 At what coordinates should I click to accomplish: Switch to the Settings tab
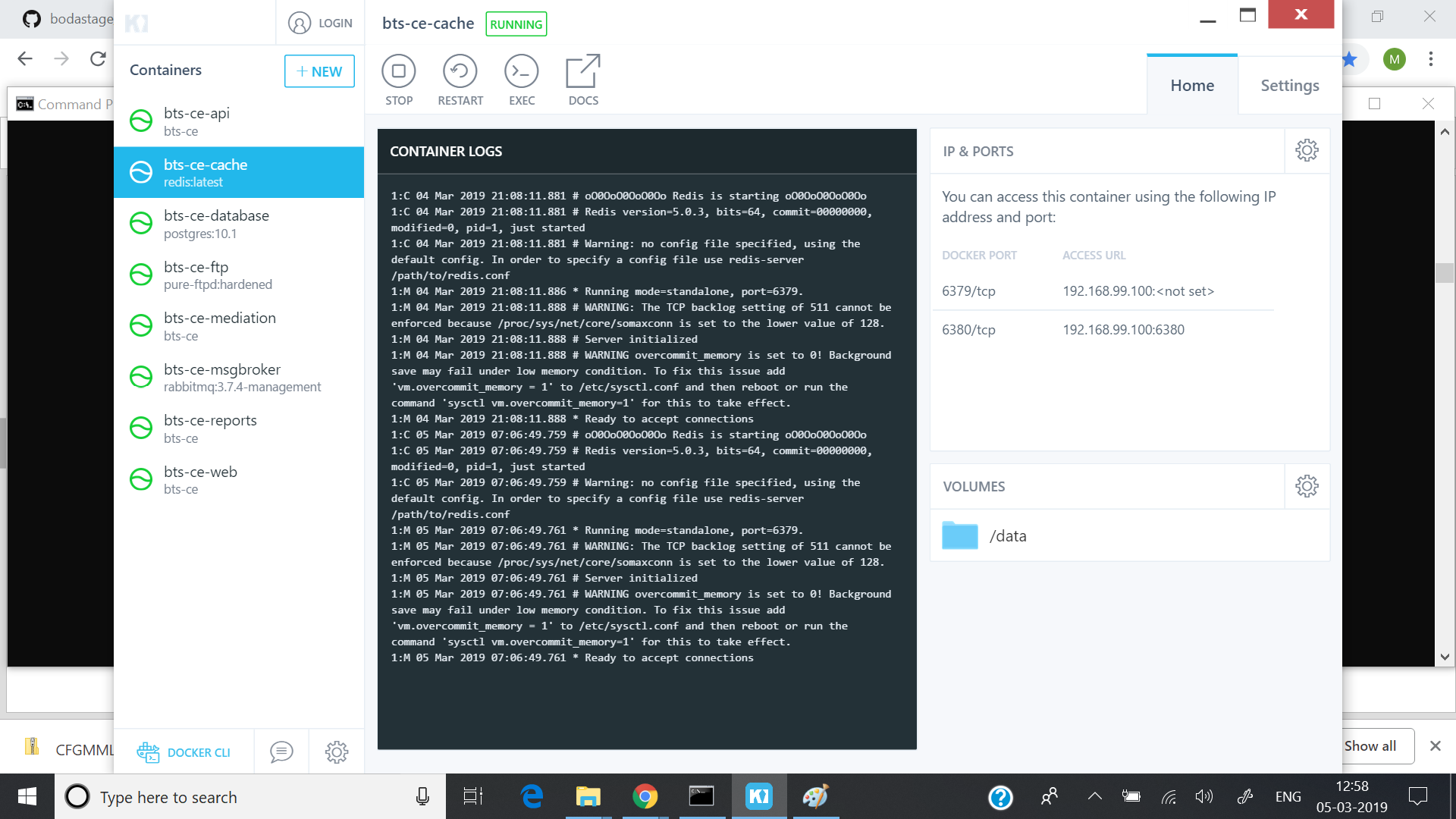1289,85
